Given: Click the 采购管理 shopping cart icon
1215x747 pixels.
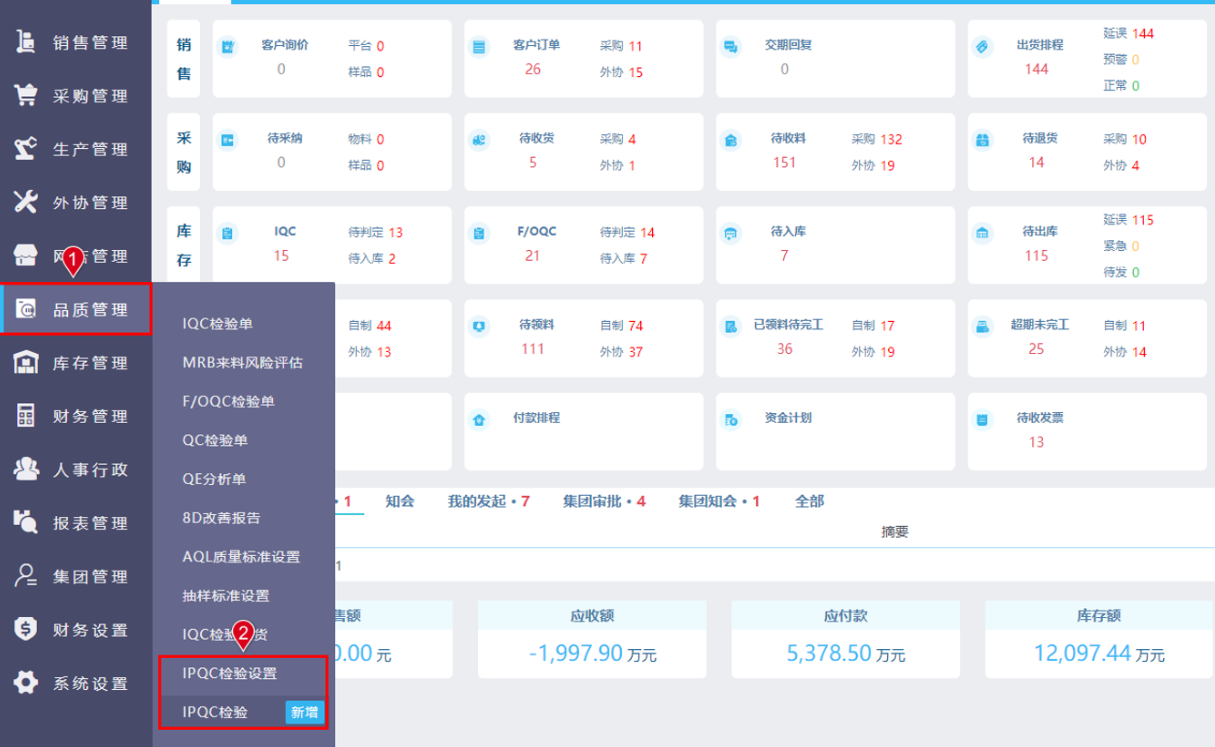Looking at the screenshot, I should click(x=25, y=96).
